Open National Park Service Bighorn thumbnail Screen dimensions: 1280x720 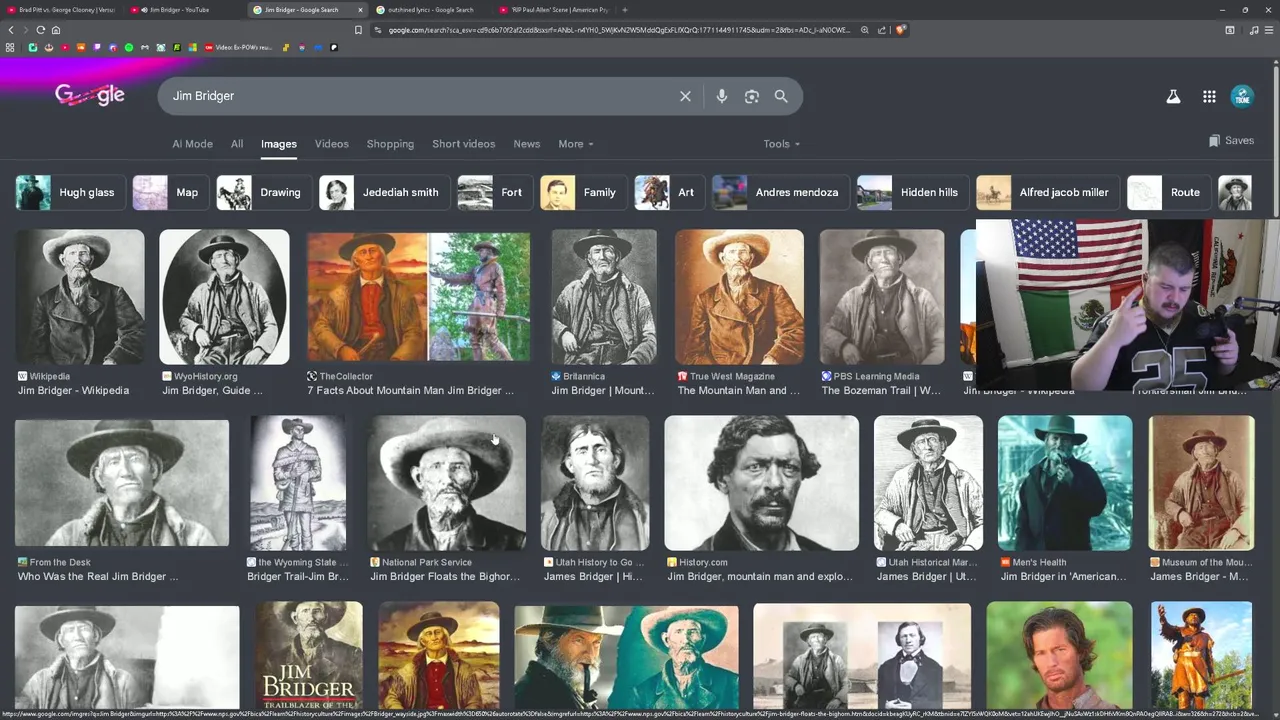pos(447,483)
